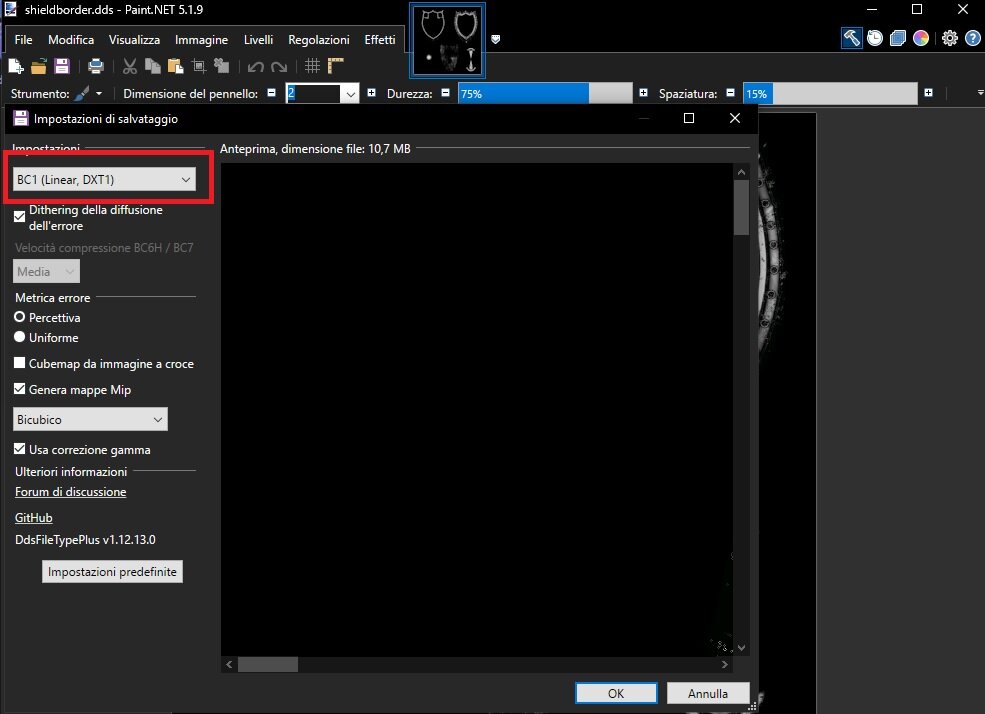Image resolution: width=985 pixels, height=714 pixels.
Task: Open the GitHub link
Action: pos(33,517)
